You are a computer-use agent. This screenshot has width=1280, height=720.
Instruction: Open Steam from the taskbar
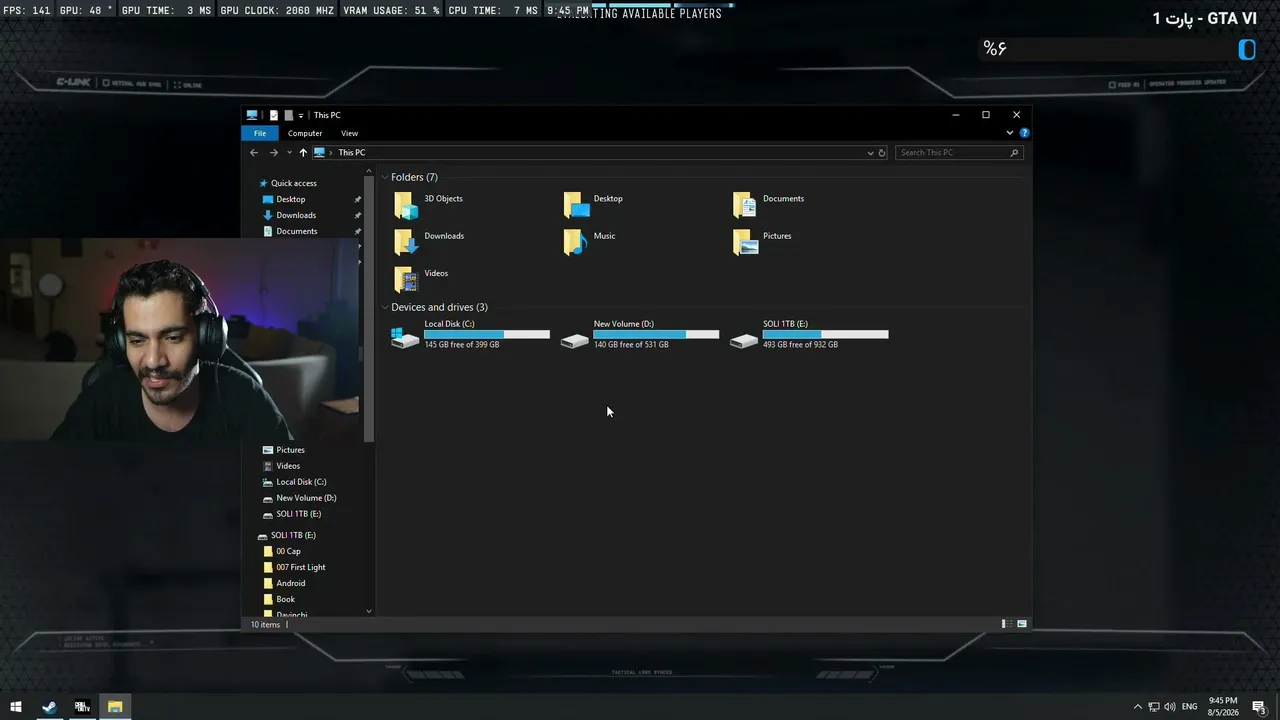coord(48,707)
